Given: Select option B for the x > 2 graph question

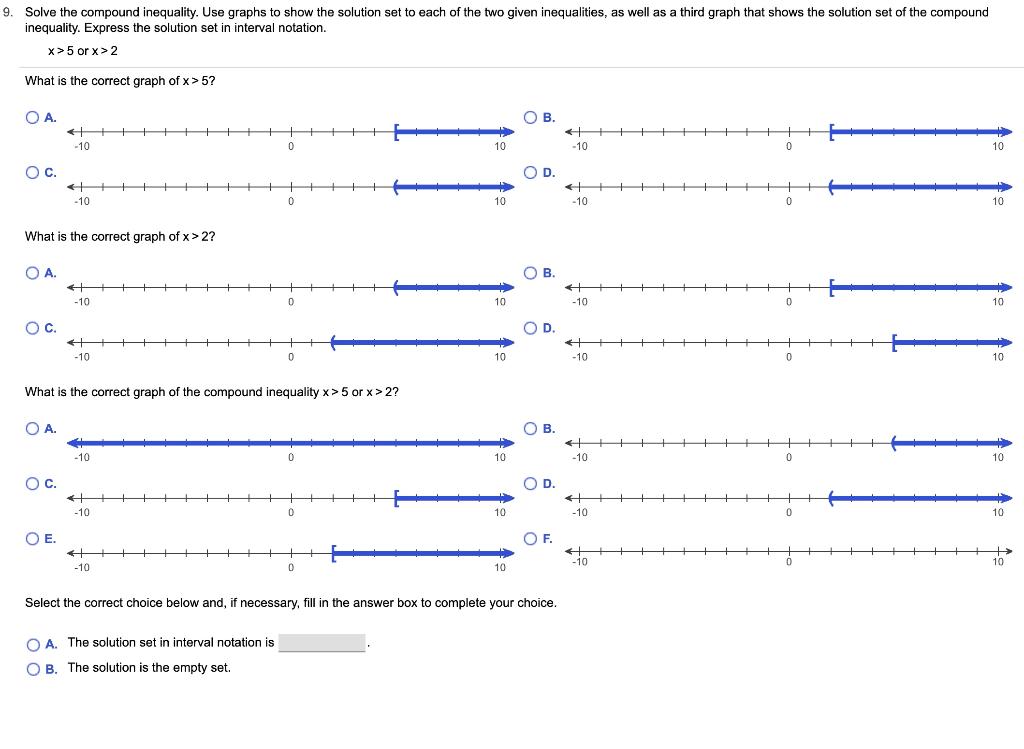Looking at the screenshot, I should [x=528, y=272].
